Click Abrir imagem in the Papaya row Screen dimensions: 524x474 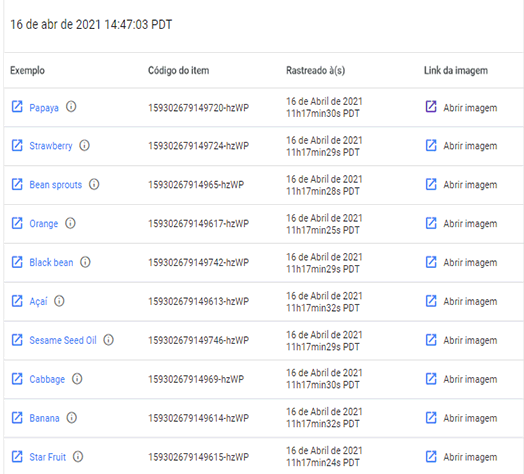470,108
